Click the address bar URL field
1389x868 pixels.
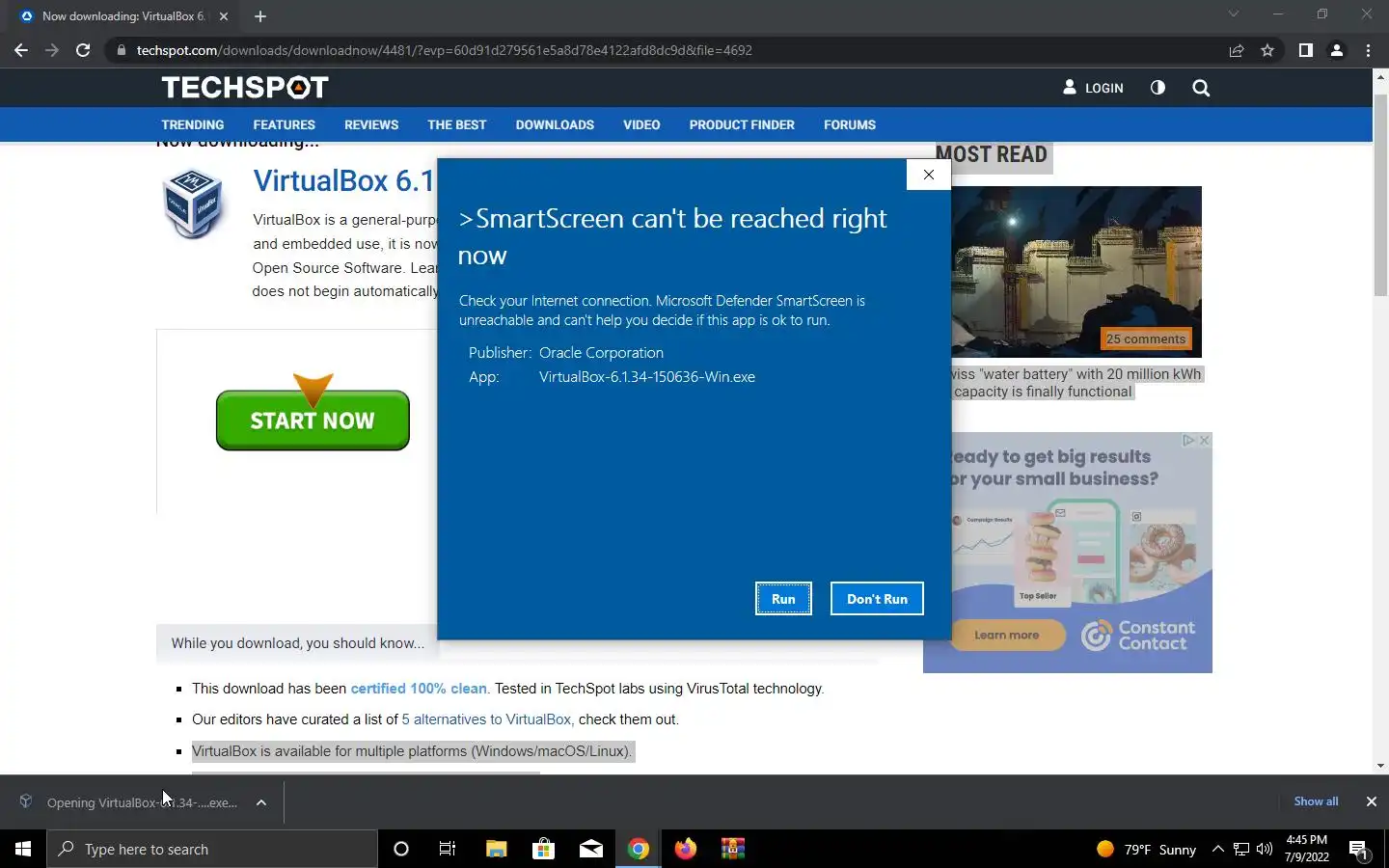pos(666,50)
